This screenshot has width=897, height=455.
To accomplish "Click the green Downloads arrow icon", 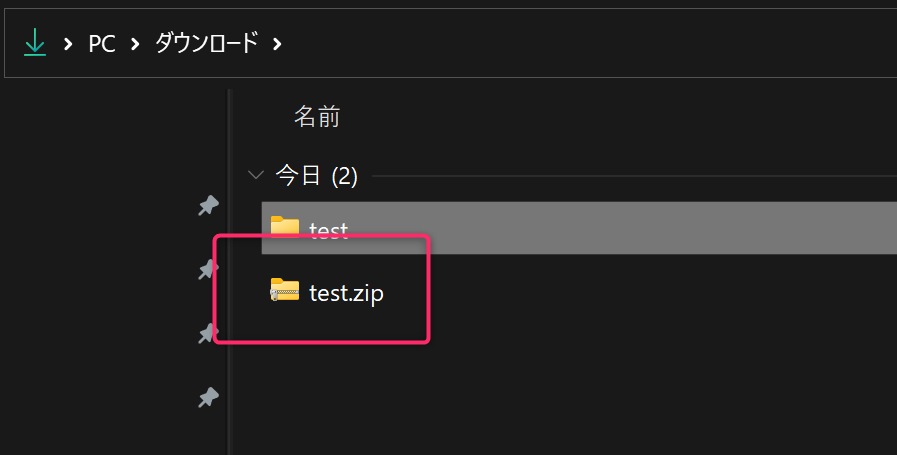I will tap(35, 43).
